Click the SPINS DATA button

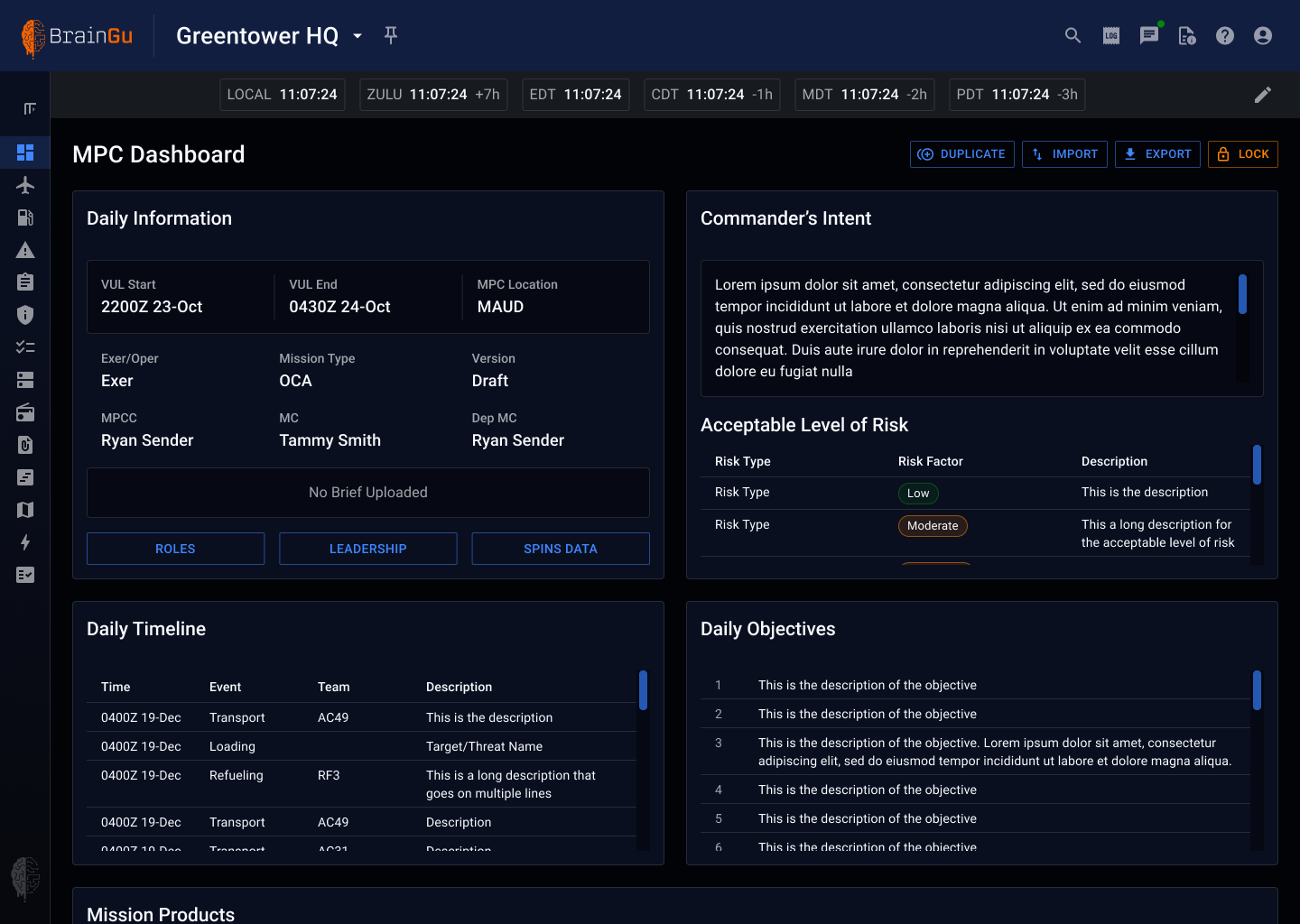pyautogui.click(x=561, y=549)
